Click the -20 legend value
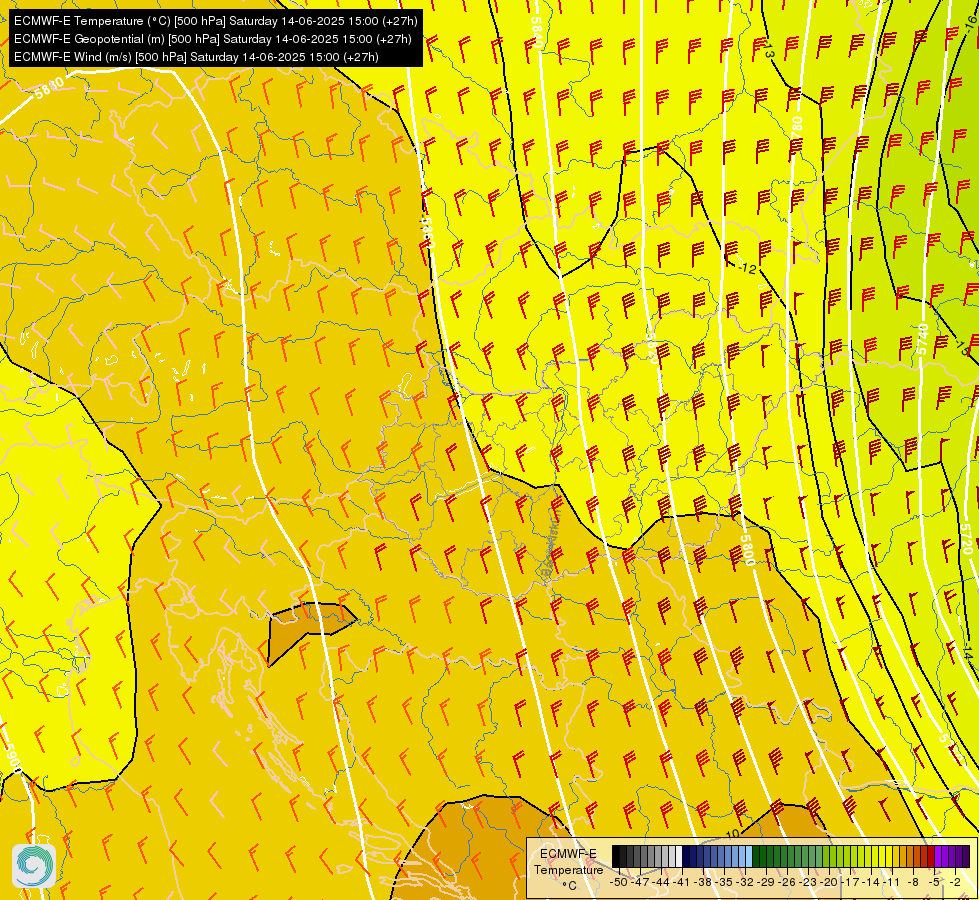This screenshot has width=979, height=900. pyautogui.click(x=829, y=882)
